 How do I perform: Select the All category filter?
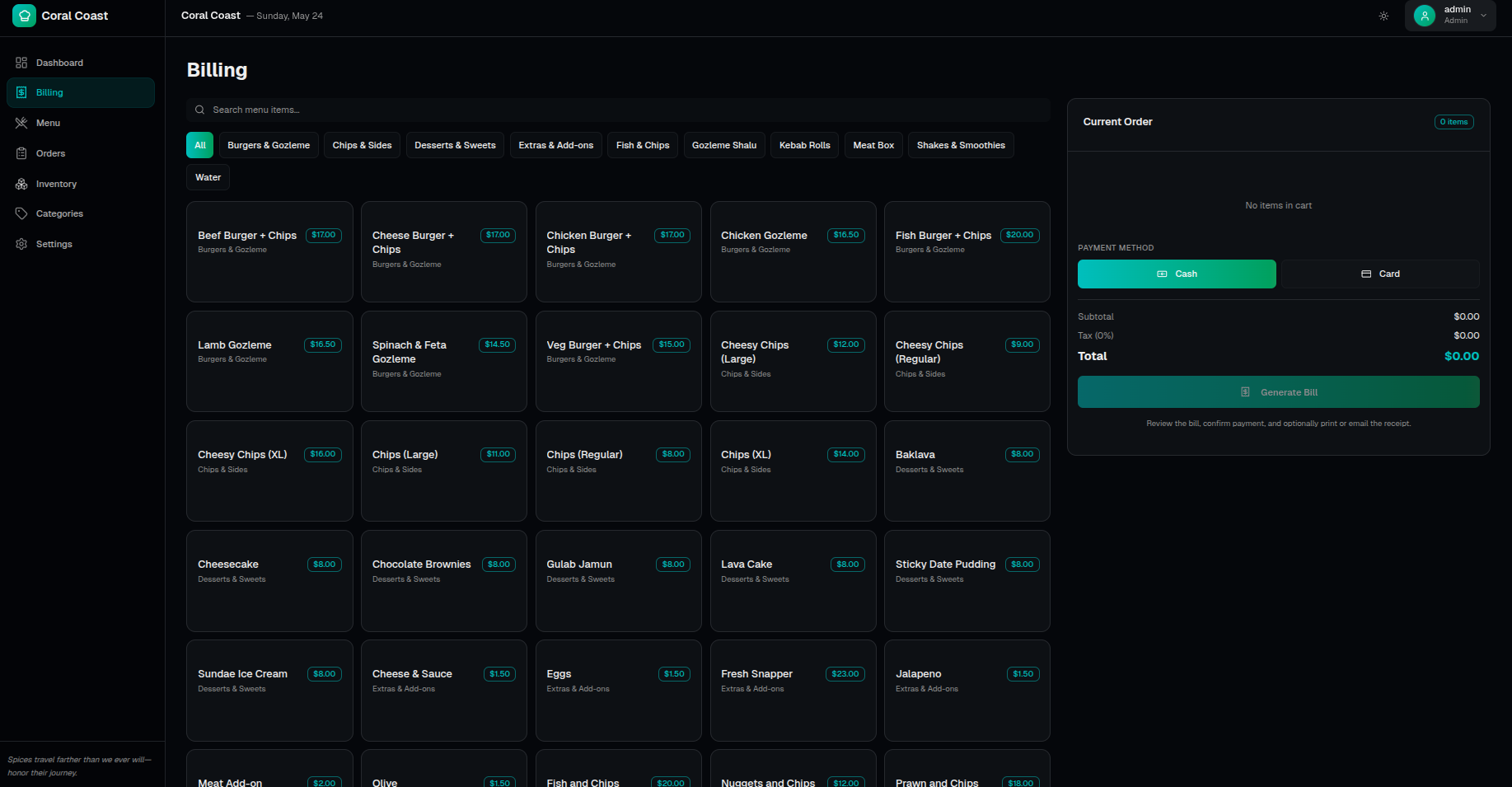pos(200,145)
